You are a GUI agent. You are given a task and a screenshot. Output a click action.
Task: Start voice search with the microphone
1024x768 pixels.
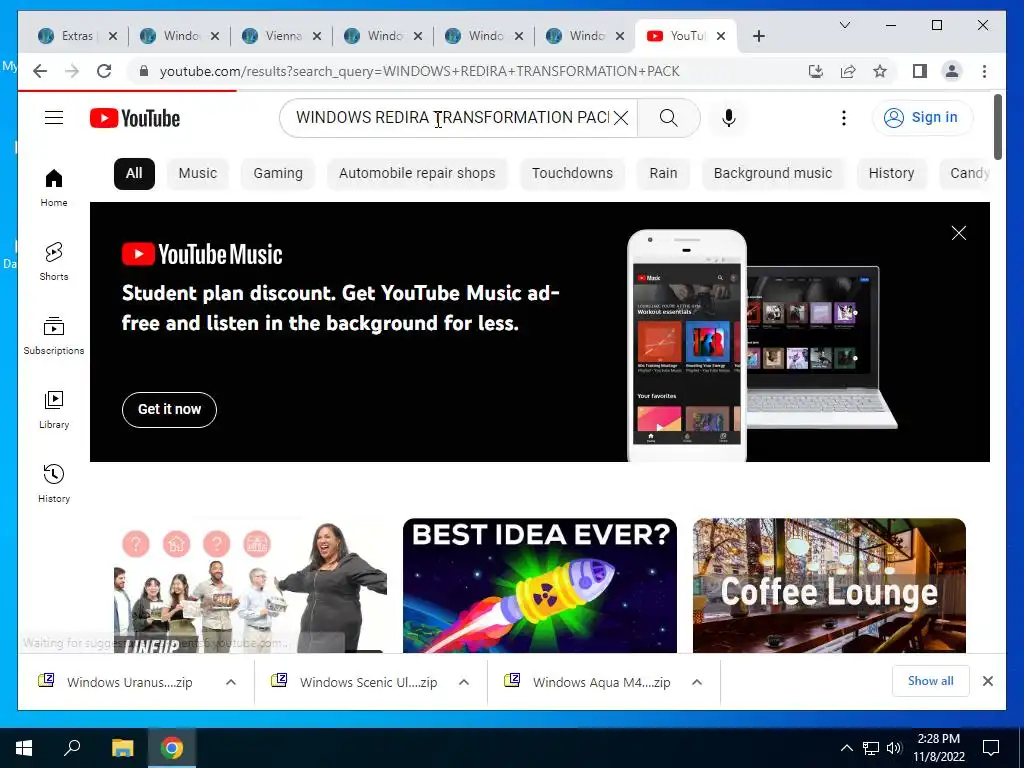pyautogui.click(x=729, y=118)
